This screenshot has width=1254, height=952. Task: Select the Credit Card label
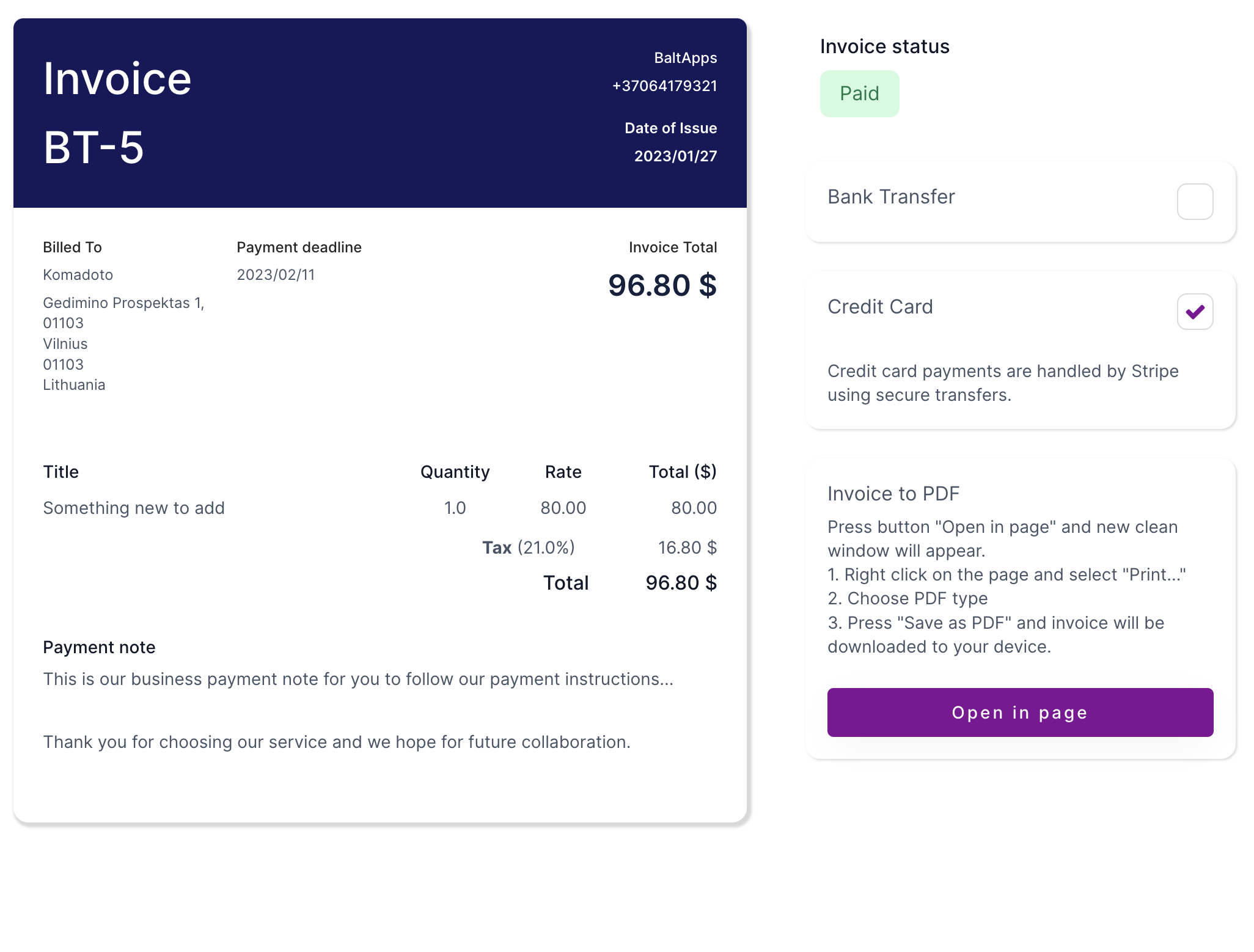tap(879, 307)
